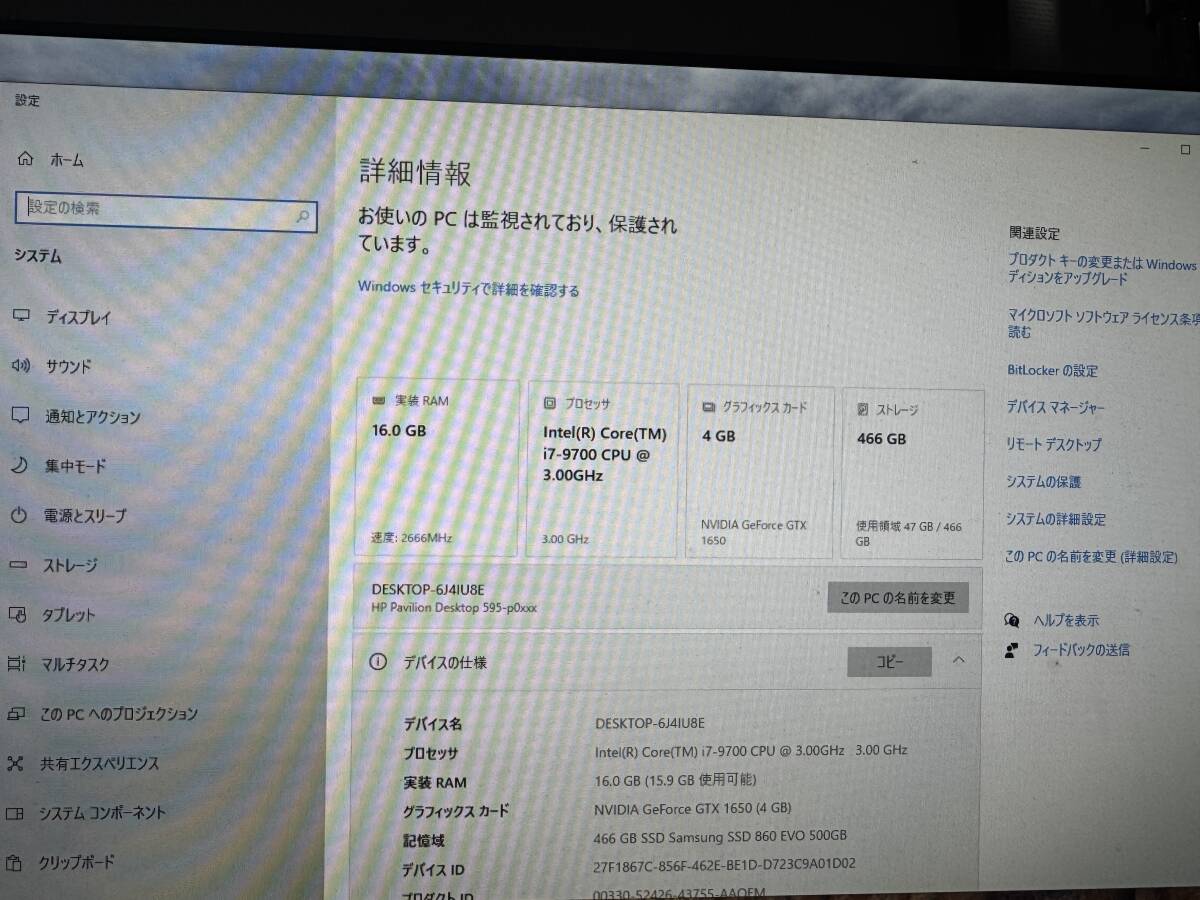The width and height of the screenshot is (1200, 900).
Task: Click the Notifications and actions icon
Action: coord(20,415)
